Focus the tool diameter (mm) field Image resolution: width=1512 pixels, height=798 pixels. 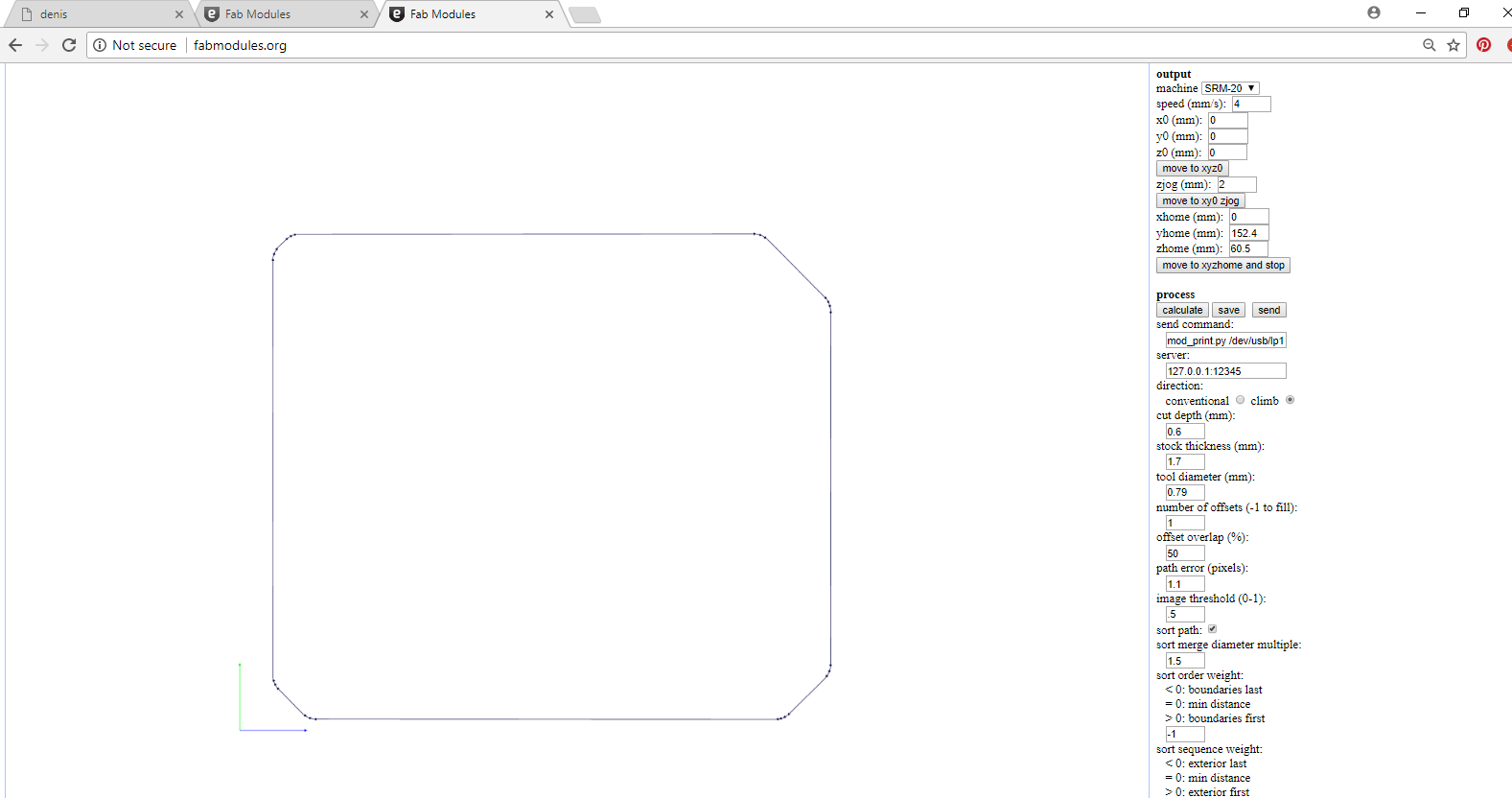click(1185, 492)
